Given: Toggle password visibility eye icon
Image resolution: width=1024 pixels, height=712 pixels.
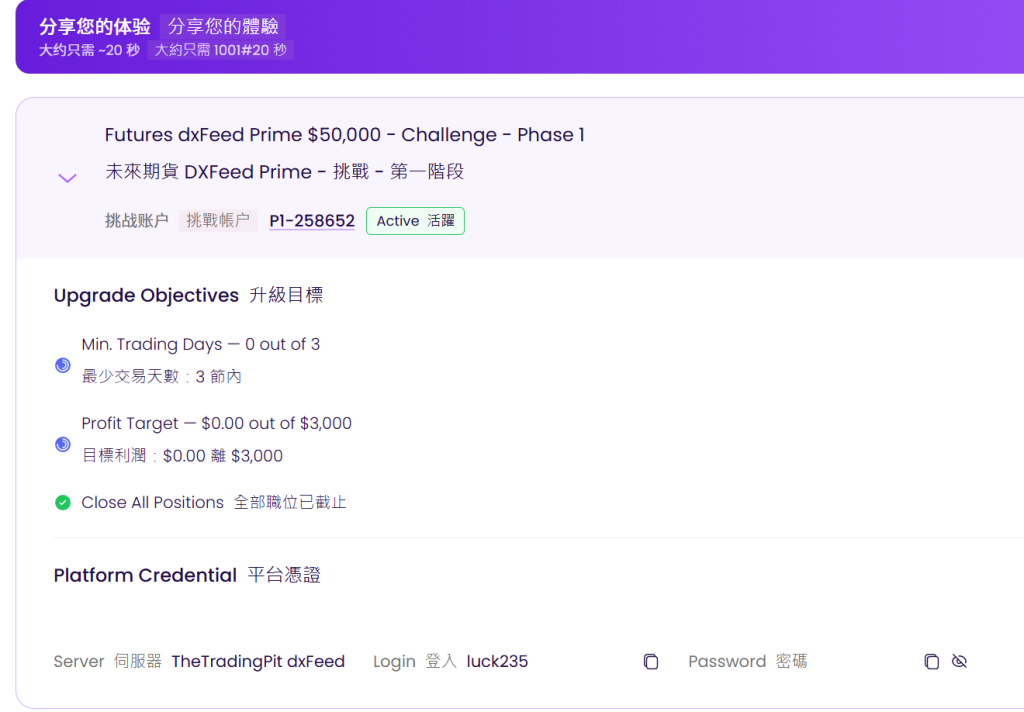Looking at the screenshot, I should point(959,661).
